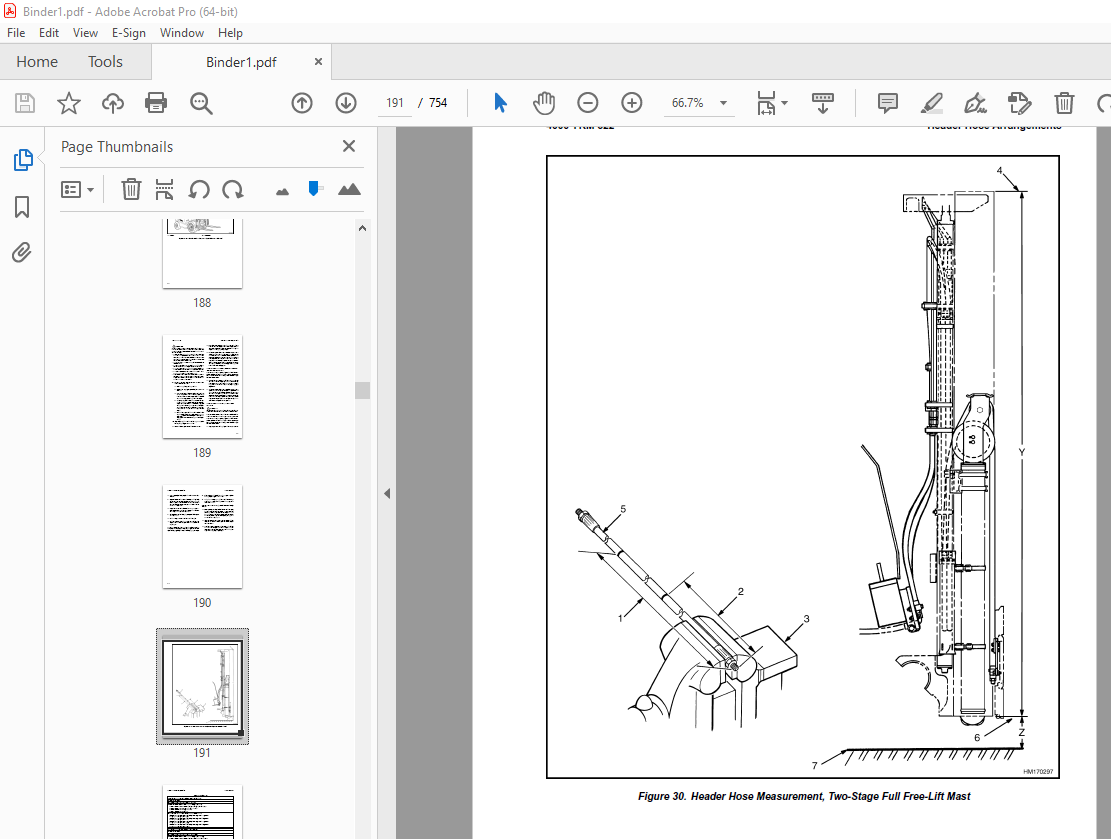
Task: Close the Binder1.pdf tab
Action: click(318, 62)
